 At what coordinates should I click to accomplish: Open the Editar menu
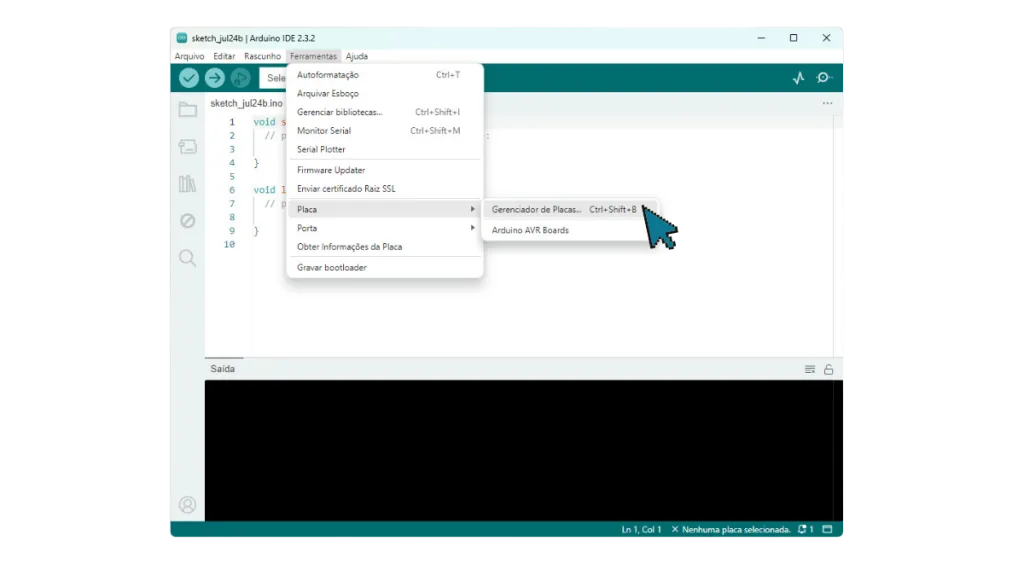[x=224, y=56]
